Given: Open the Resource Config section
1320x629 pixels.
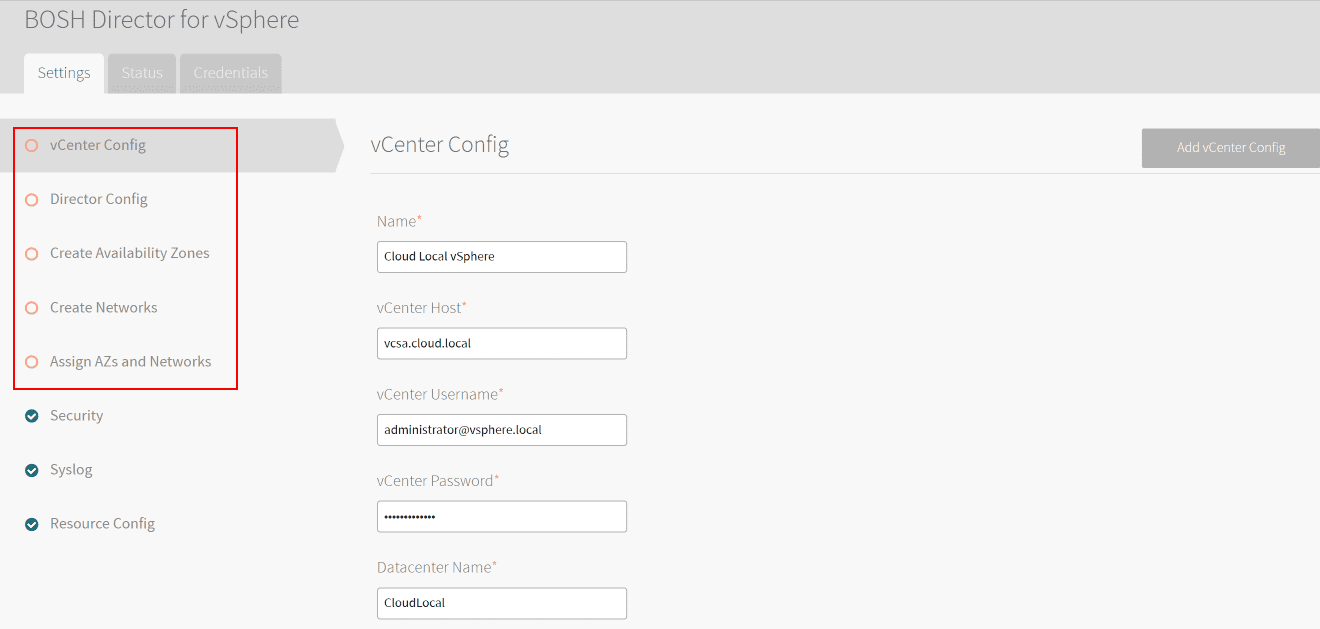Looking at the screenshot, I should pyautogui.click(x=102, y=523).
